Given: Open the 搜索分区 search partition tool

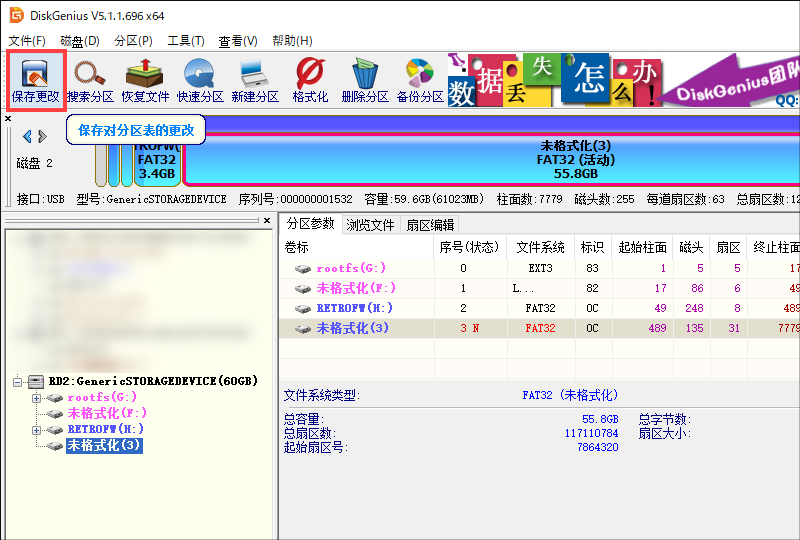Looking at the screenshot, I should [x=90, y=81].
